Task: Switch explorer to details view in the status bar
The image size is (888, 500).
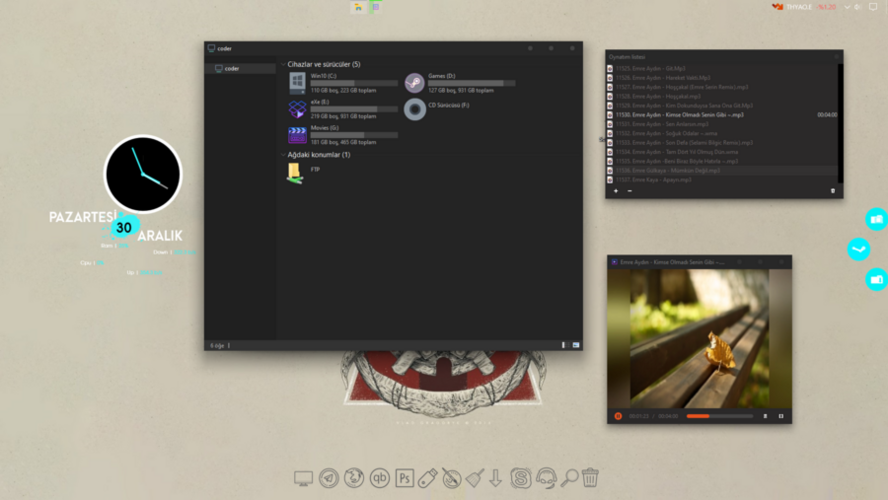Action: click(563, 345)
